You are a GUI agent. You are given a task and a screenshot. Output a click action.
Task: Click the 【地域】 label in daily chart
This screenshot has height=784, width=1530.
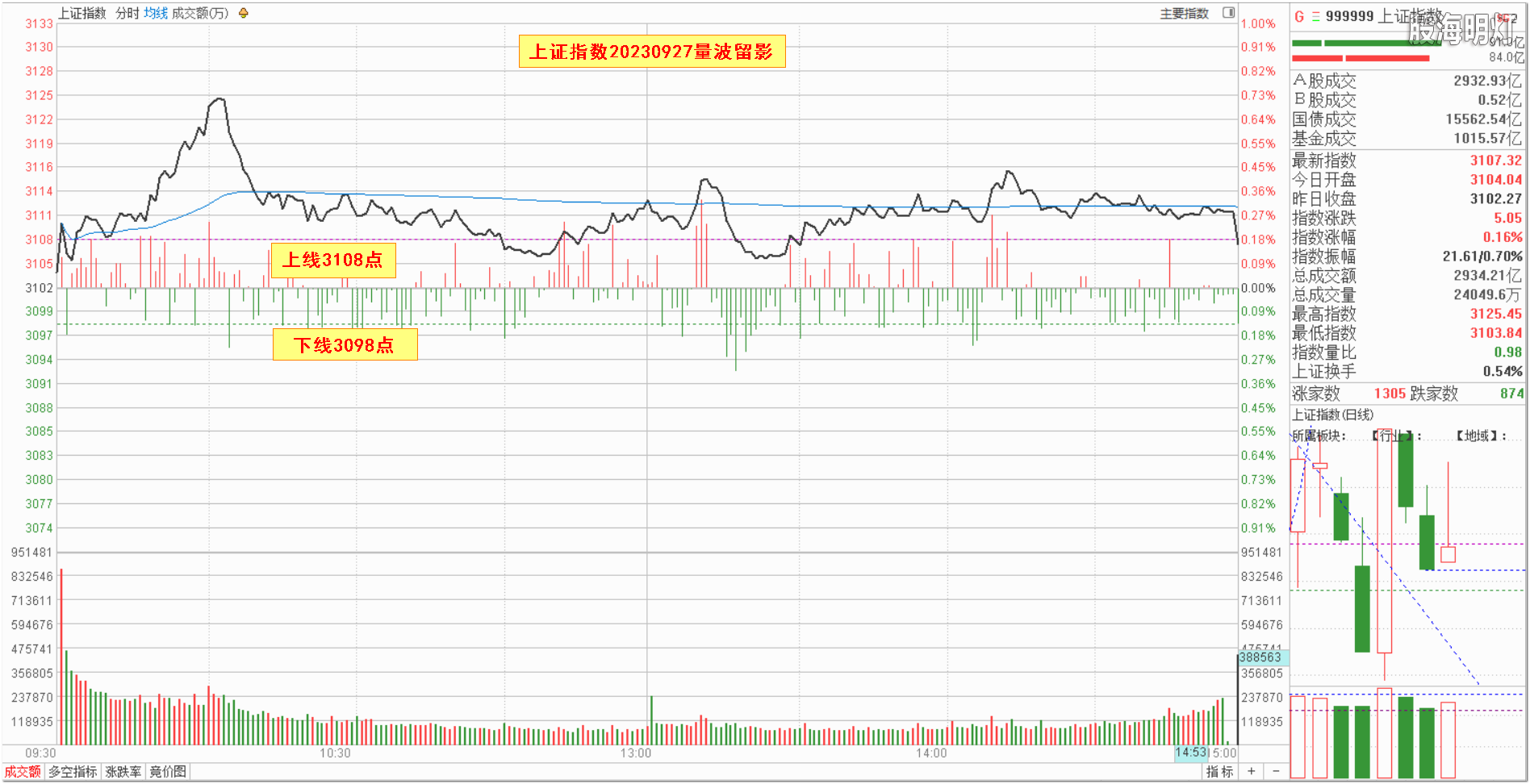click(x=1481, y=436)
